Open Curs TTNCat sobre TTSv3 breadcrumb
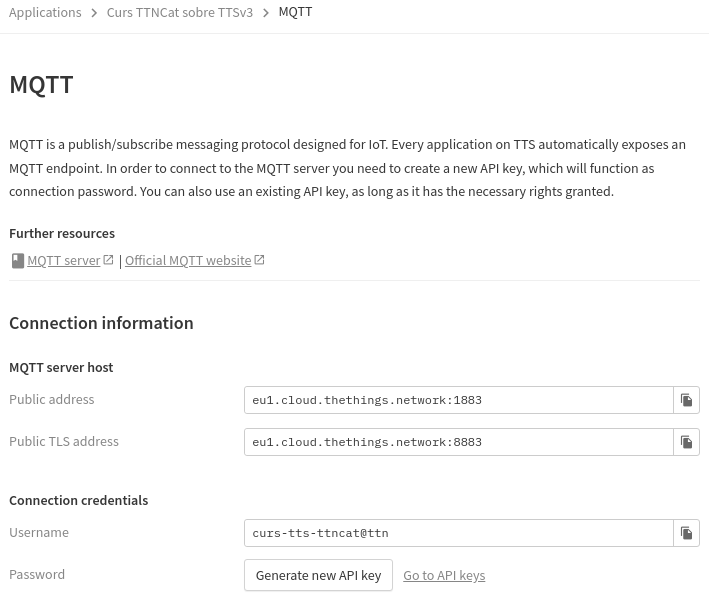This screenshot has height=600, width=709. tap(179, 13)
